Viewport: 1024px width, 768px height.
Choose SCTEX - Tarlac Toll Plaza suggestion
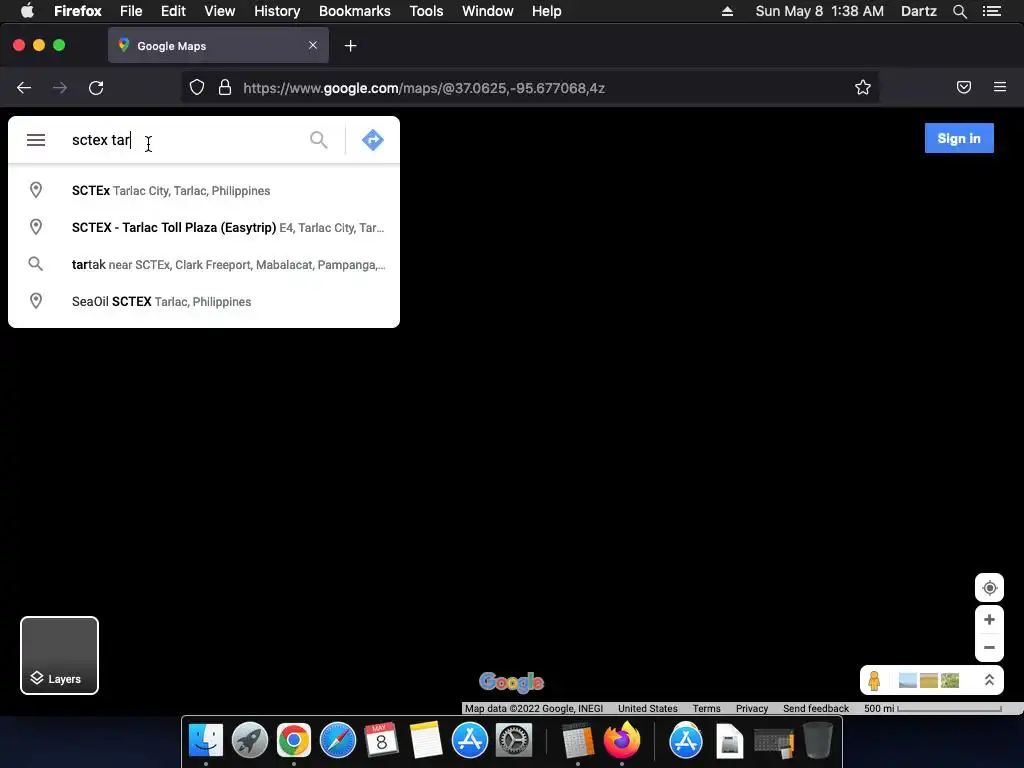coord(204,227)
